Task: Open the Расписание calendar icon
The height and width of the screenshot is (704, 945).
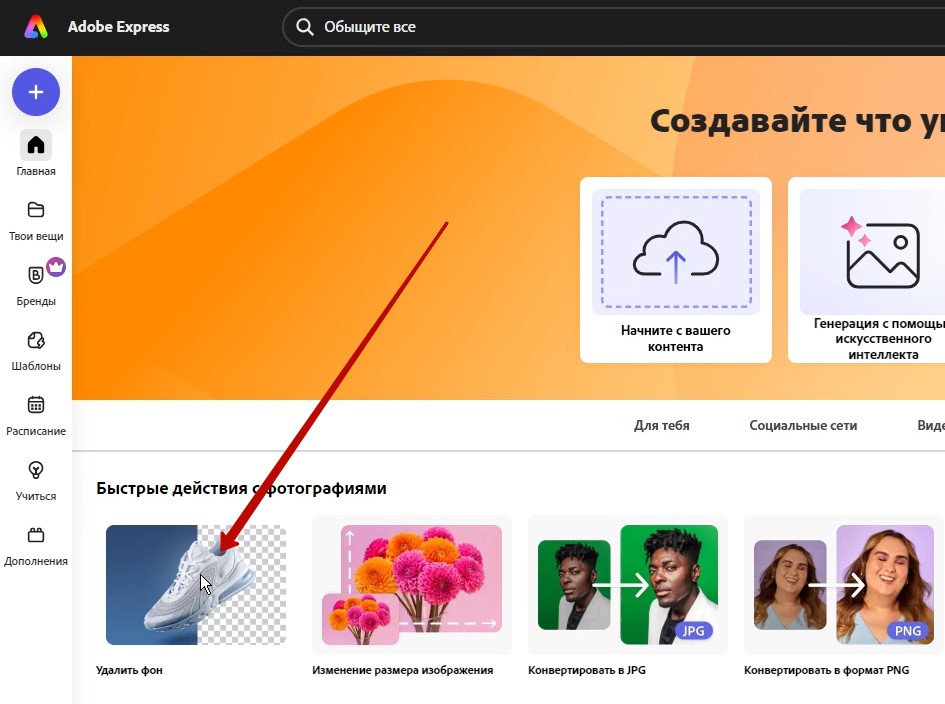Action: tap(36, 405)
